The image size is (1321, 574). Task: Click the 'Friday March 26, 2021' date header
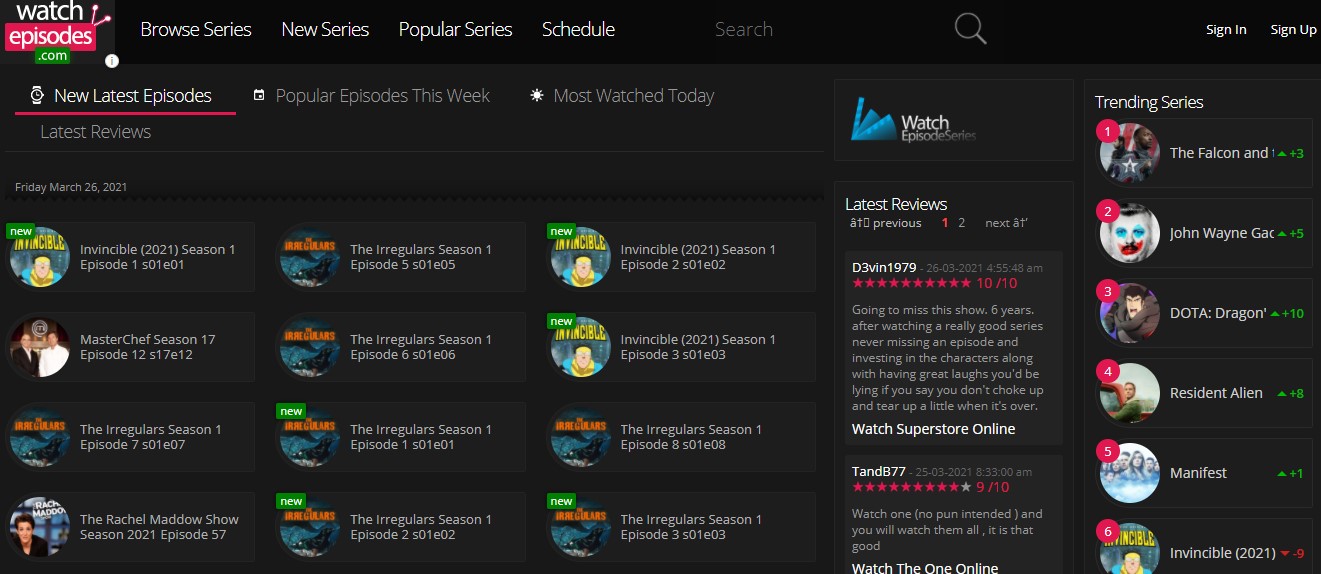pos(71,187)
